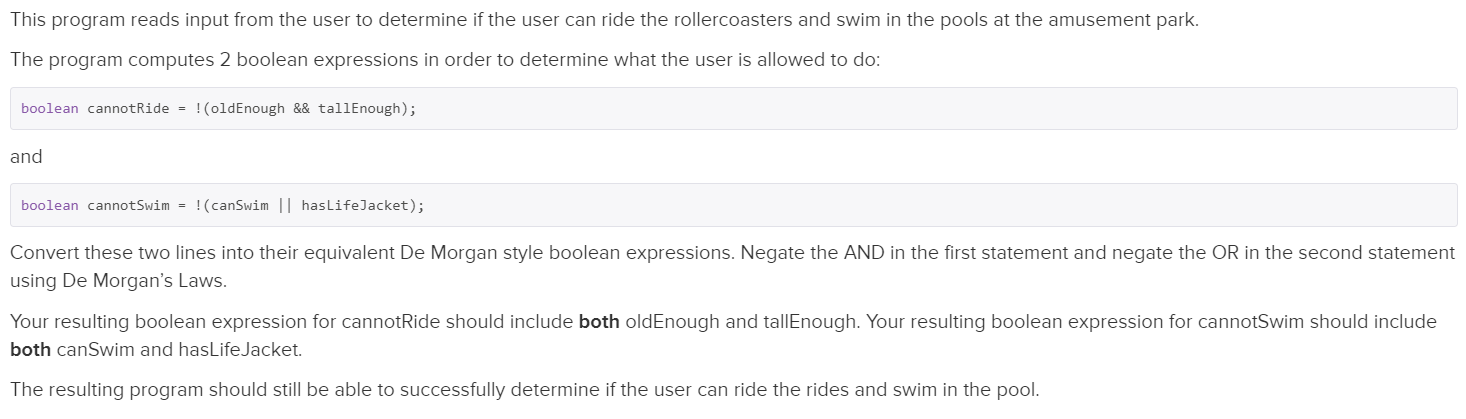Screen dimensions: 1466x419
Task: Click the final sentence starting 'The resulting program should'
Action: tap(524, 390)
